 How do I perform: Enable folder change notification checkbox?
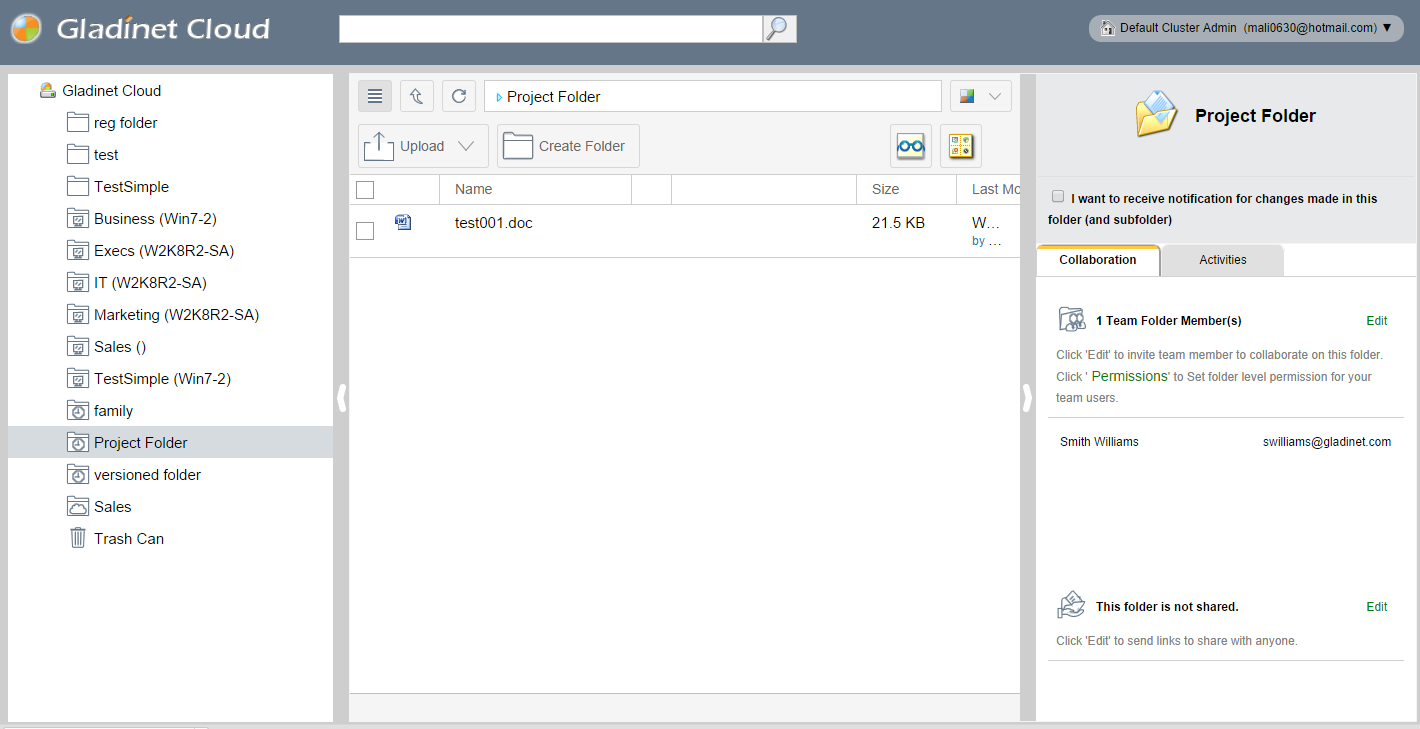[x=1058, y=197]
